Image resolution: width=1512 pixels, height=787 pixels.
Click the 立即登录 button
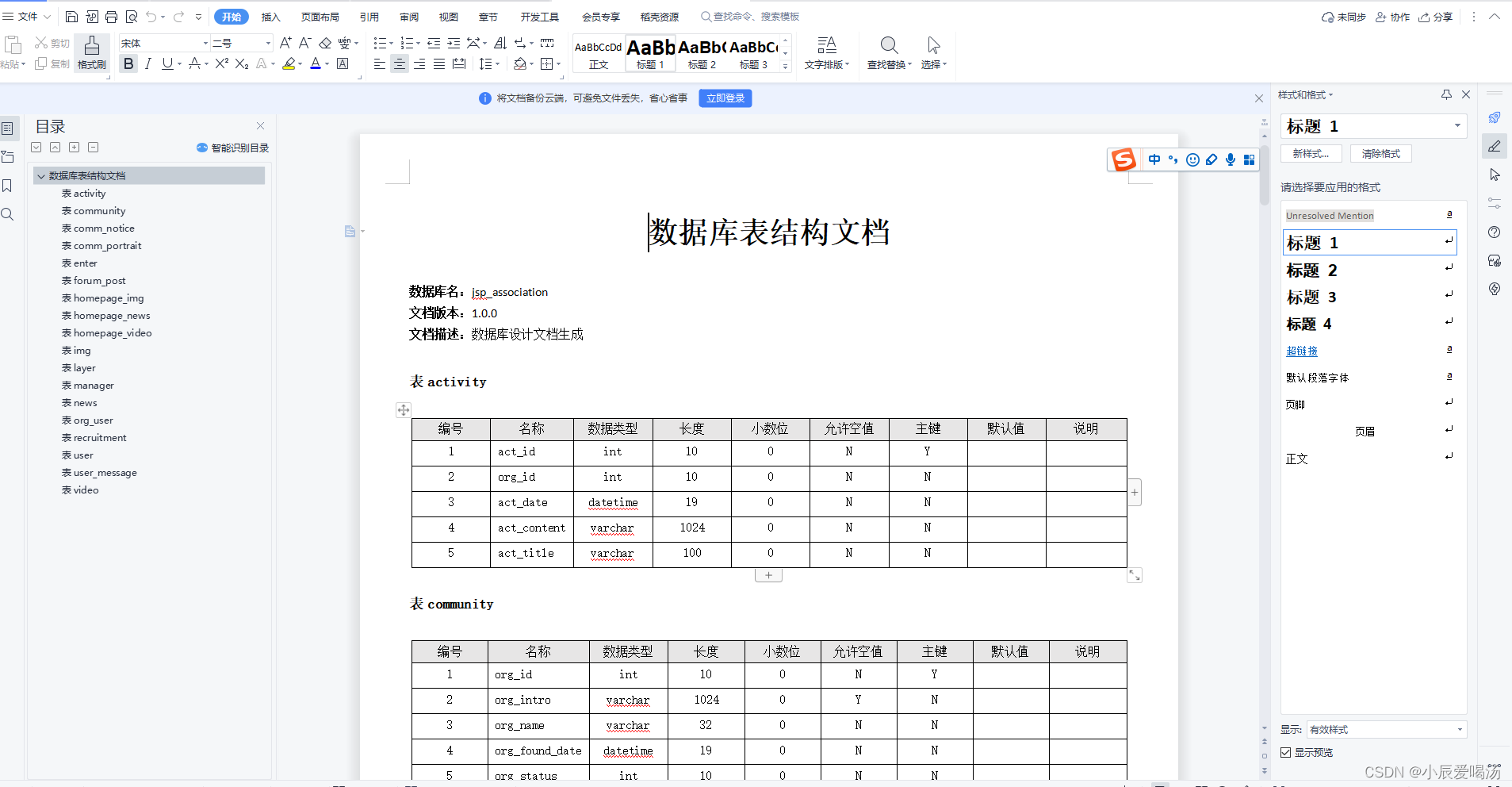(725, 98)
